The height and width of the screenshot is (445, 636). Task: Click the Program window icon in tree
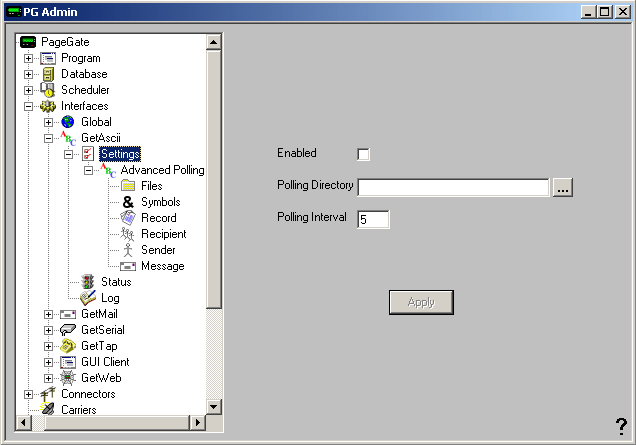tap(48, 58)
